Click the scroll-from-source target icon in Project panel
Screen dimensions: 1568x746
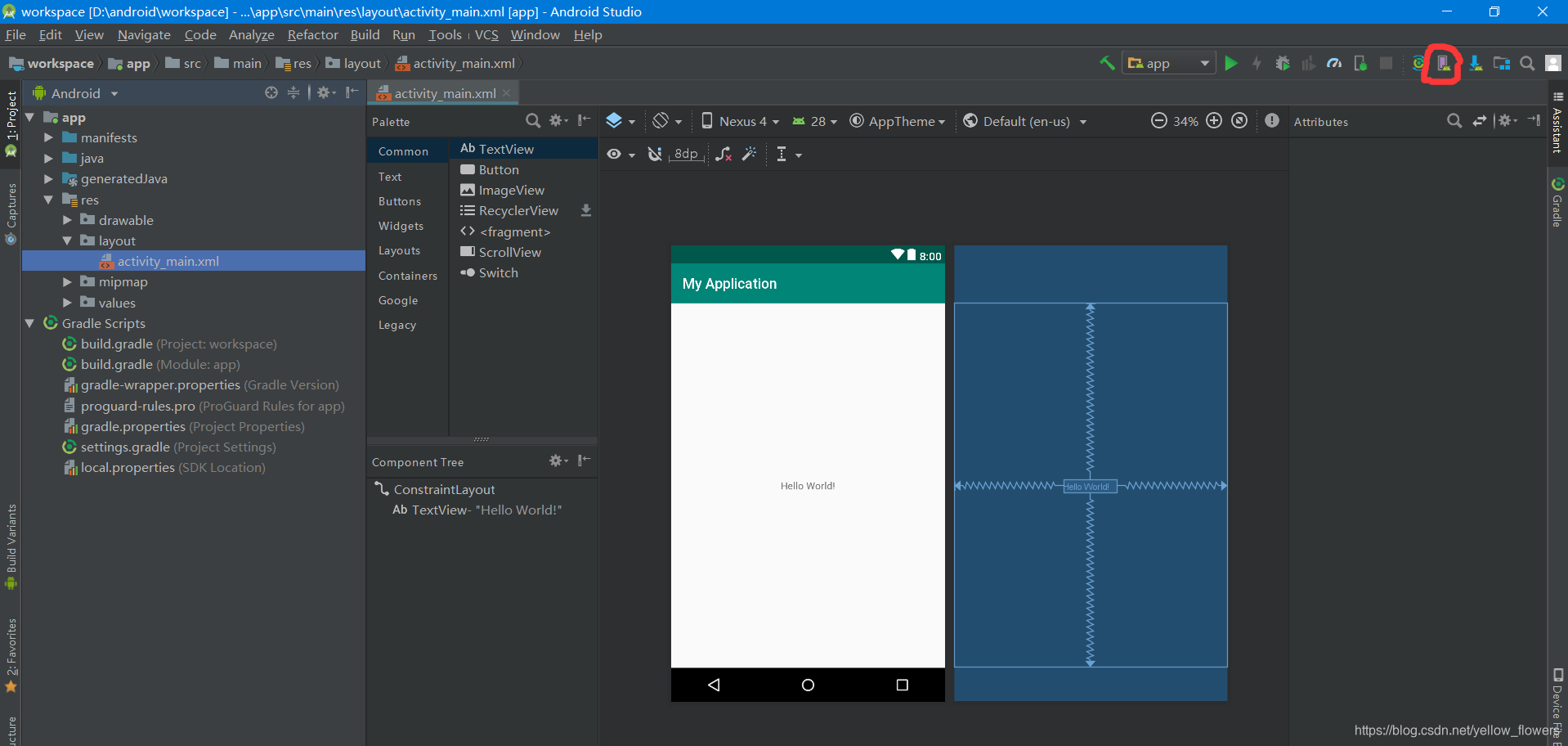[x=271, y=92]
